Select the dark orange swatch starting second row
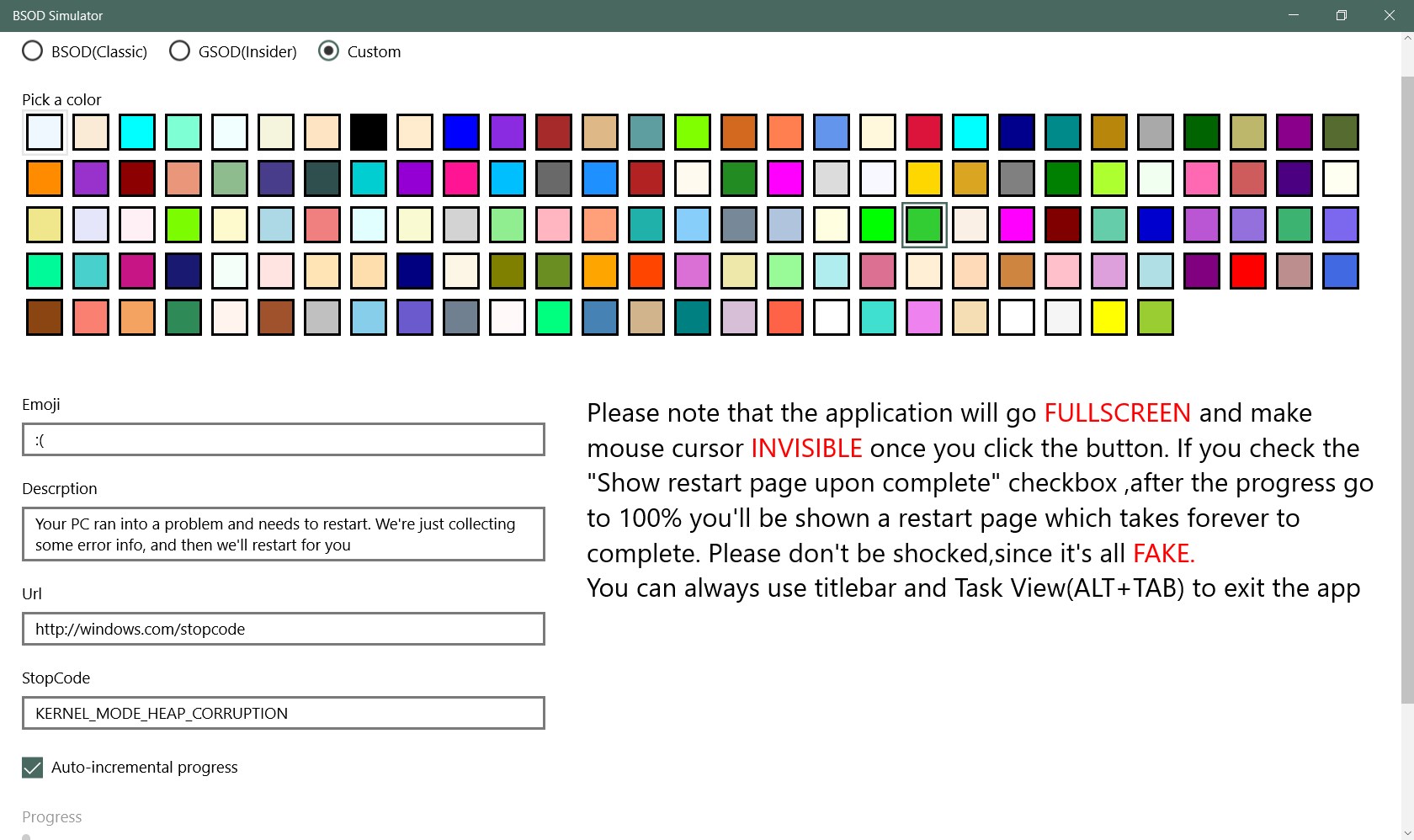This screenshot has width=1414, height=840. (45, 178)
